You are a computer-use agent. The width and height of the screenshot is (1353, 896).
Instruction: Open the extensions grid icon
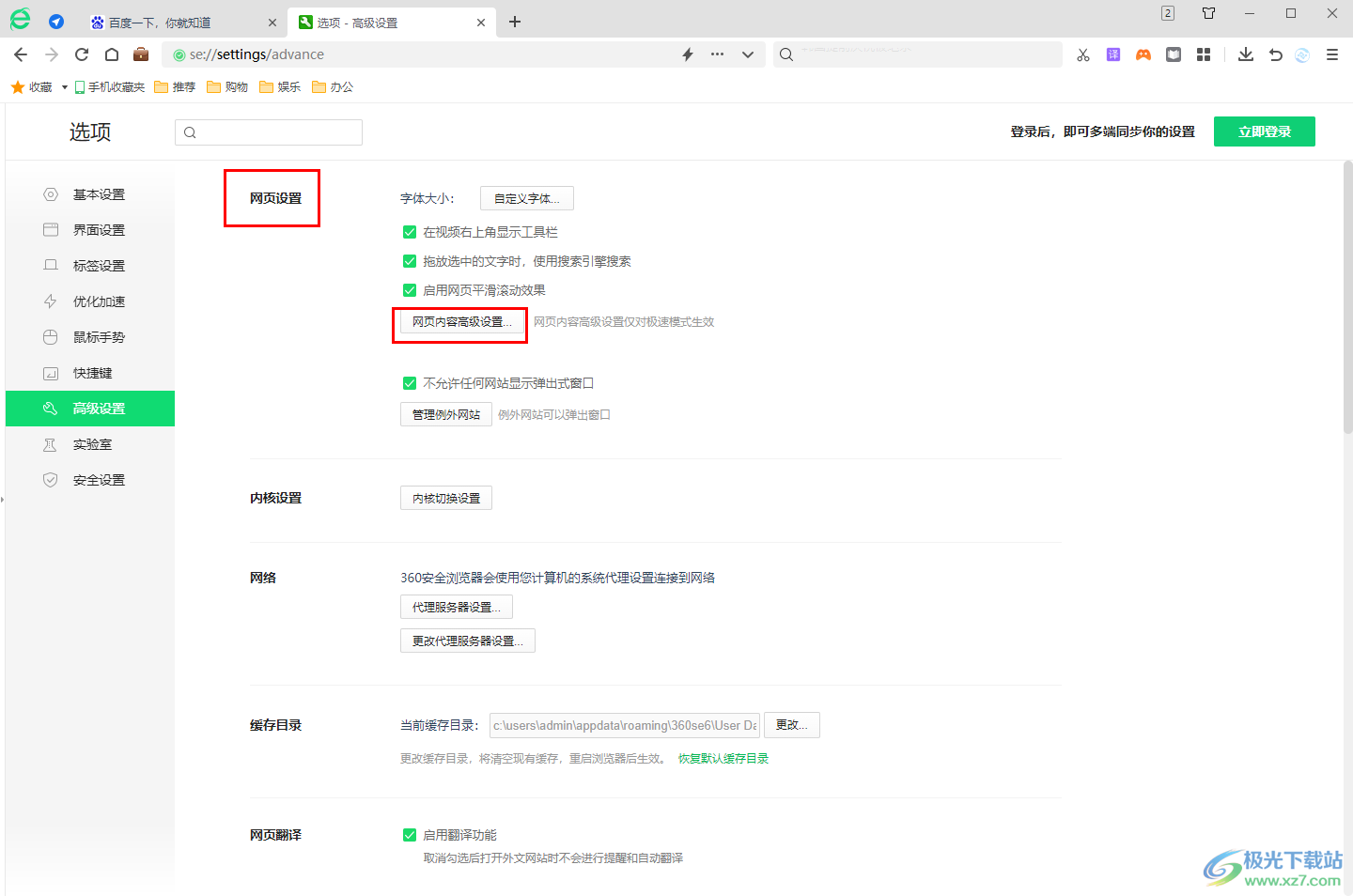tap(1204, 54)
